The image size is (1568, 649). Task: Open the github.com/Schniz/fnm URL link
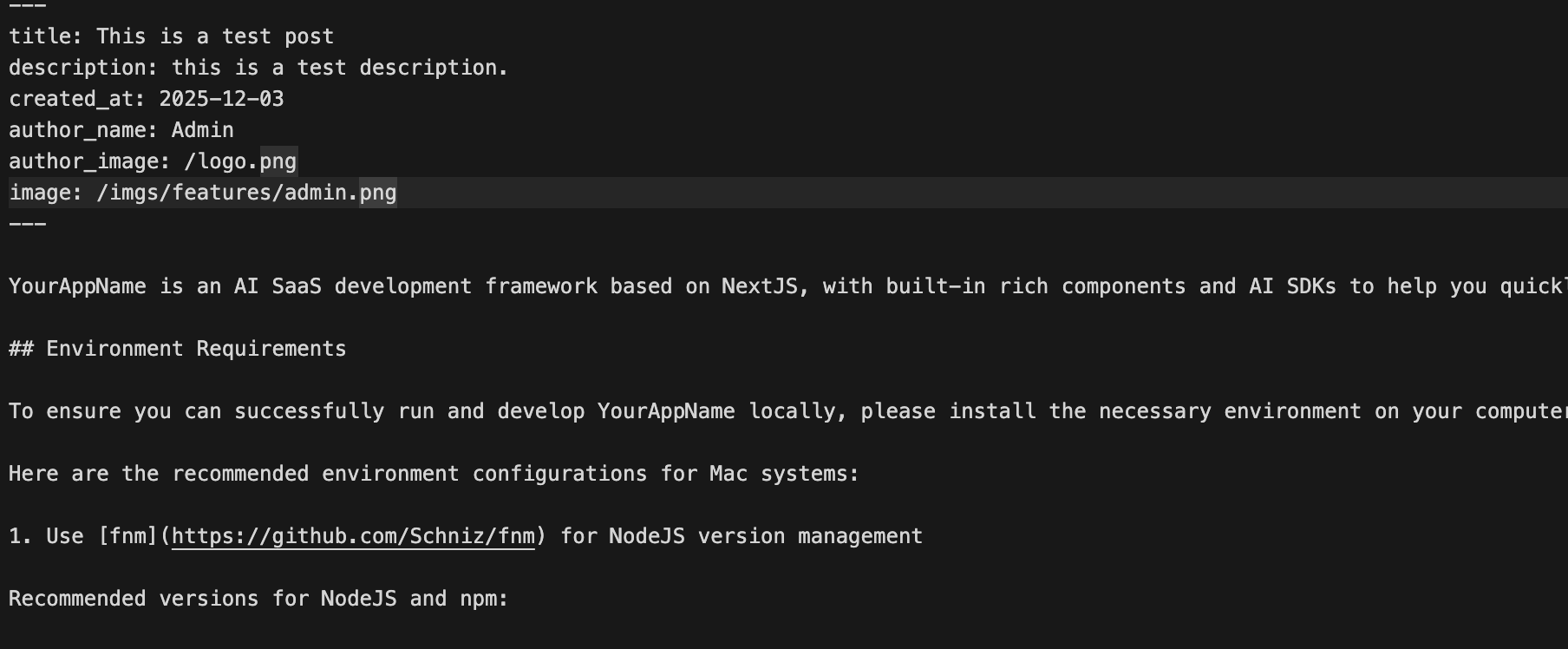coord(353,536)
